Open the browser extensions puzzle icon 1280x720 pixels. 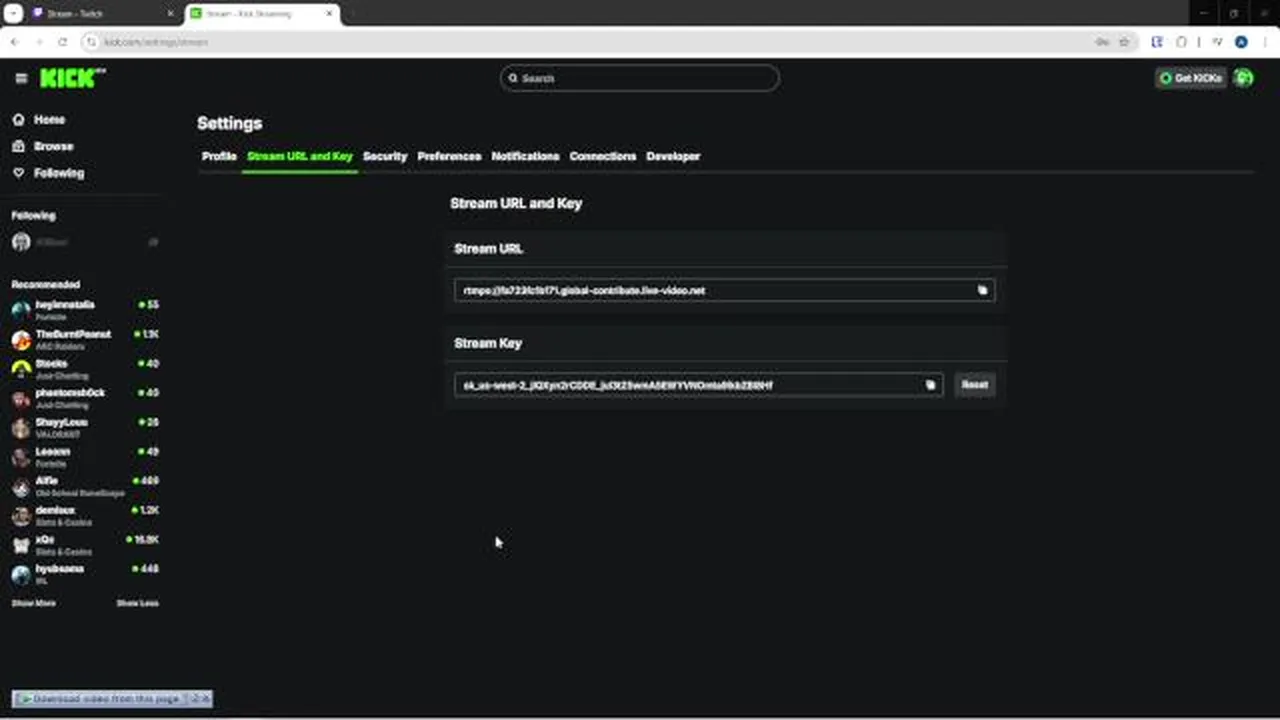click(x=1181, y=42)
